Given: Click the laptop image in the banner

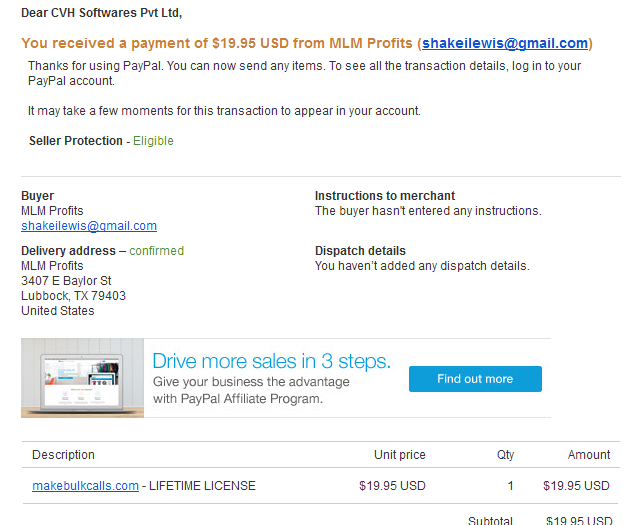Looking at the screenshot, I should tap(82, 378).
